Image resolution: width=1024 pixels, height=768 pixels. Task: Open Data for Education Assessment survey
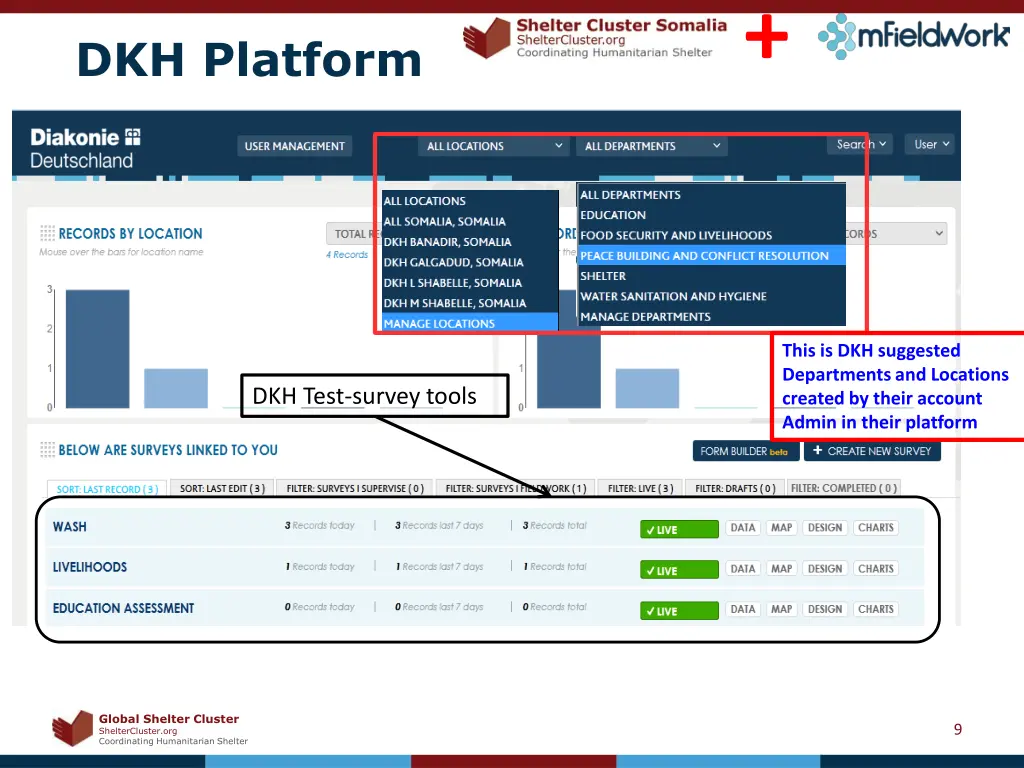(743, 609)
